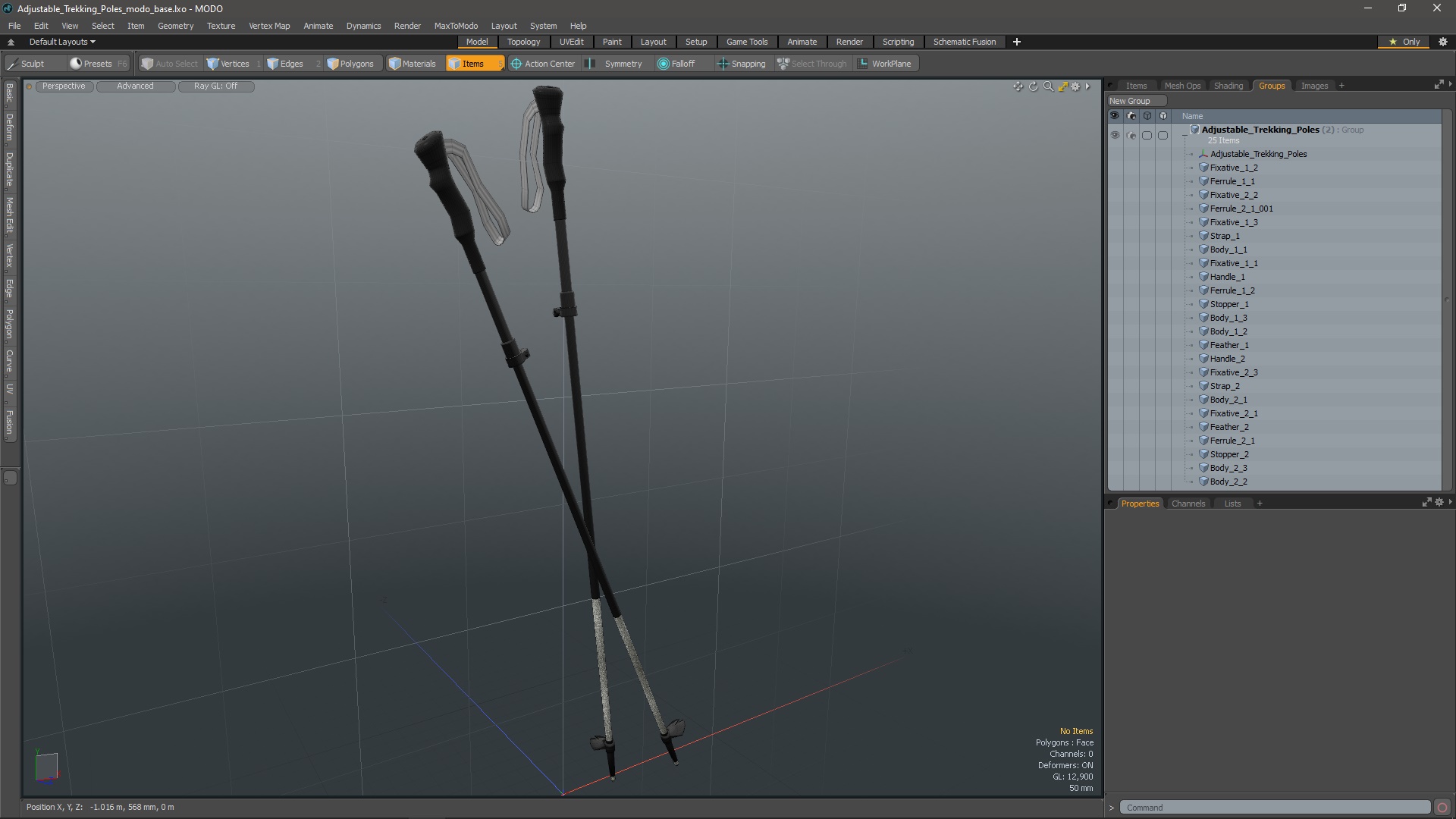Select the Handle_1 item in the list
The image size is (1456, 819).
tap(1227, 277)
